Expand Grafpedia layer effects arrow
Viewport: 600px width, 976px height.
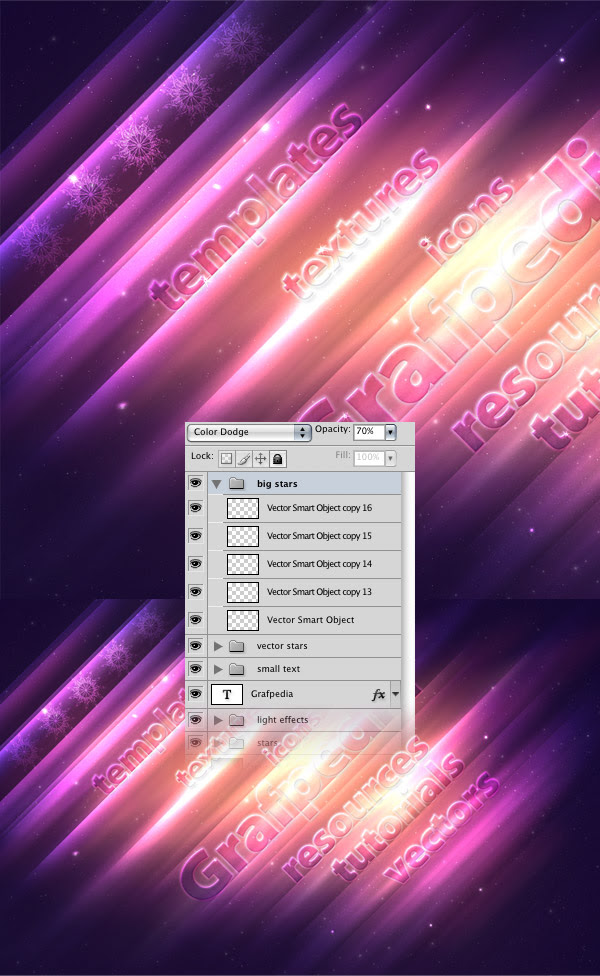pos(395,693)
